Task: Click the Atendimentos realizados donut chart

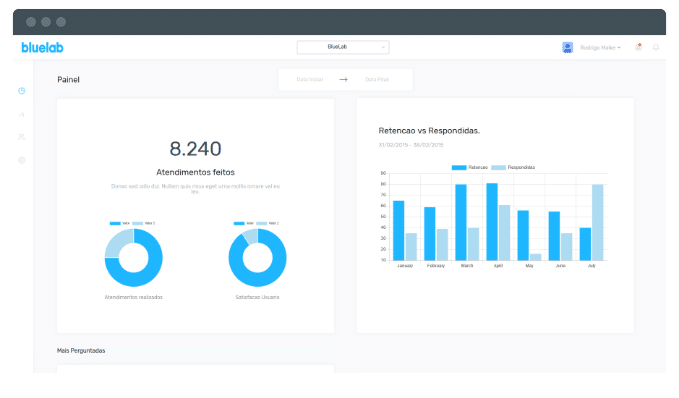Action: tap(134, 258)
